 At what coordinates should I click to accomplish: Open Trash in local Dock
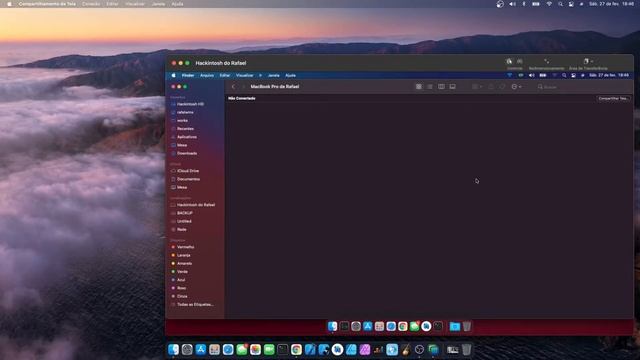pyautogui.click(x=467, y=349)
